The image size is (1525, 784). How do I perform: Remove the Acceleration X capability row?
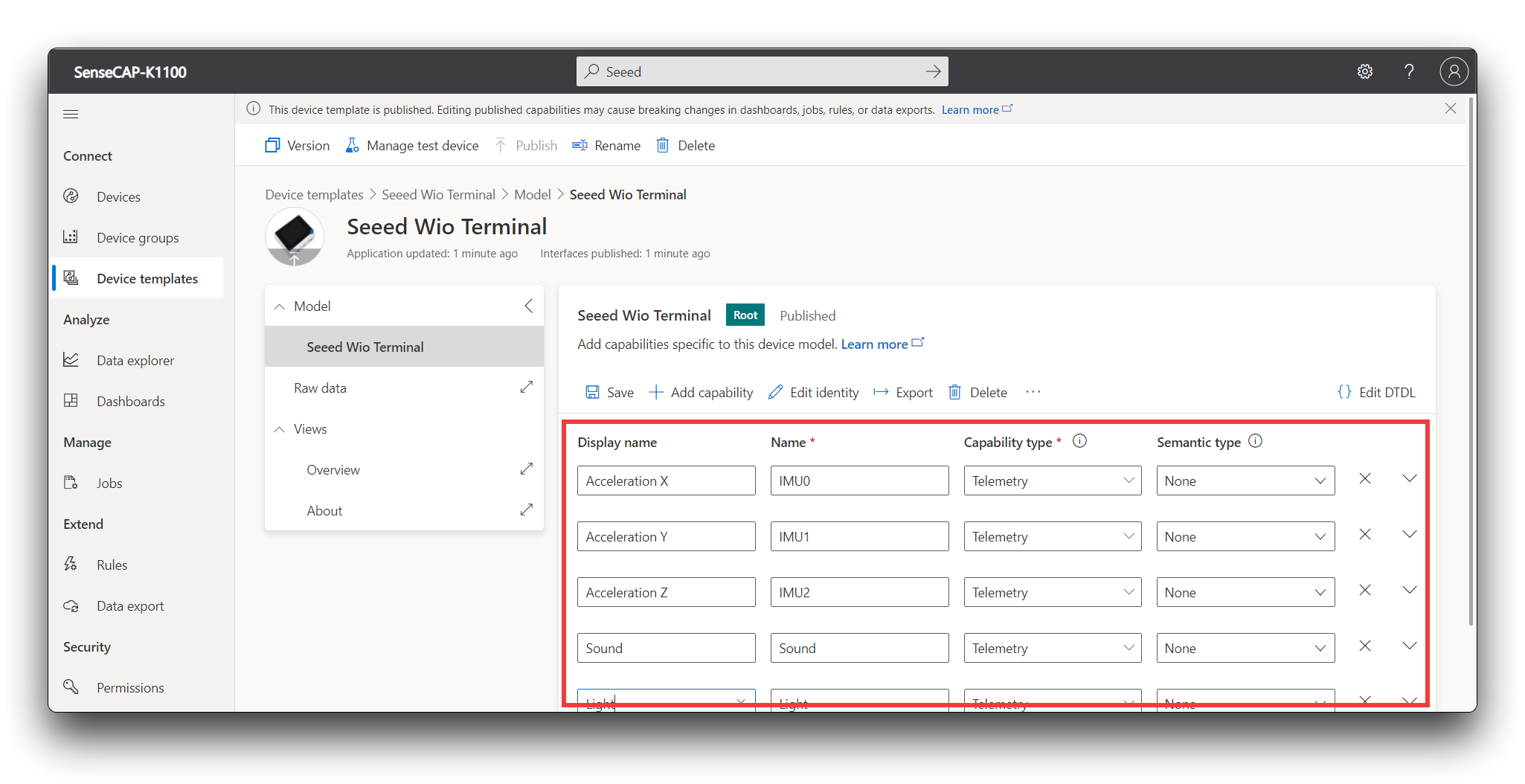[x=1365, y=479]
